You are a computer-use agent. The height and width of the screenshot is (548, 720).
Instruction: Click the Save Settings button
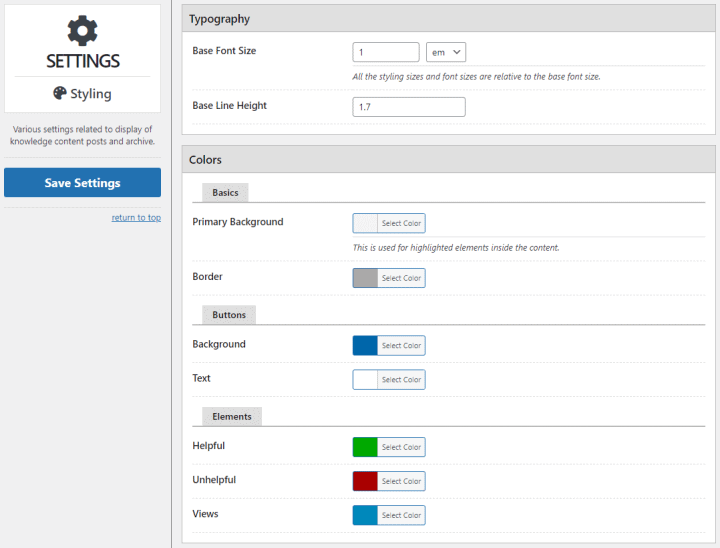pyautogui.click(x=83, y=182)
